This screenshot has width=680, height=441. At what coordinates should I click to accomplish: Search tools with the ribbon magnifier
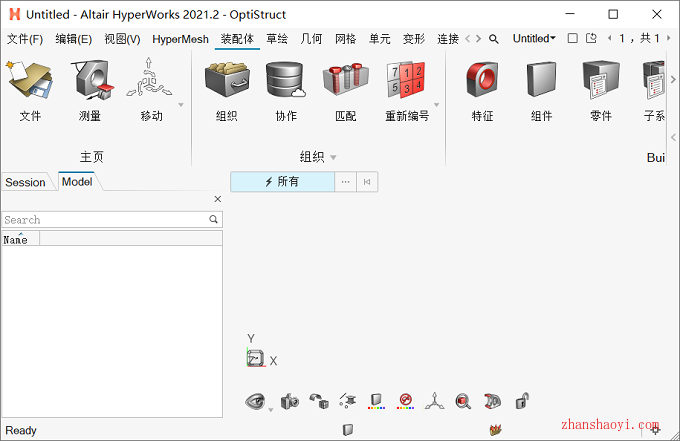(494, 39)
